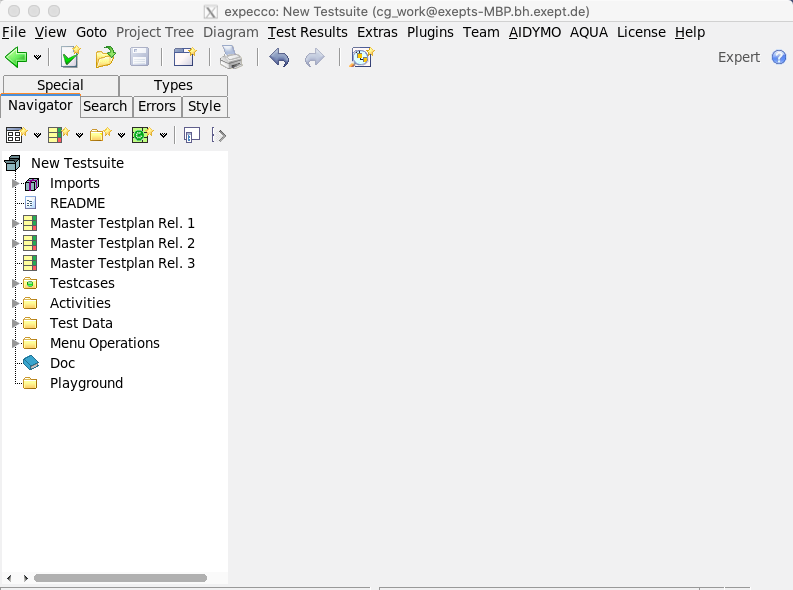The image size is (793, 590).
Task: Switch to the Errors tab
Action: pos(157,106)
